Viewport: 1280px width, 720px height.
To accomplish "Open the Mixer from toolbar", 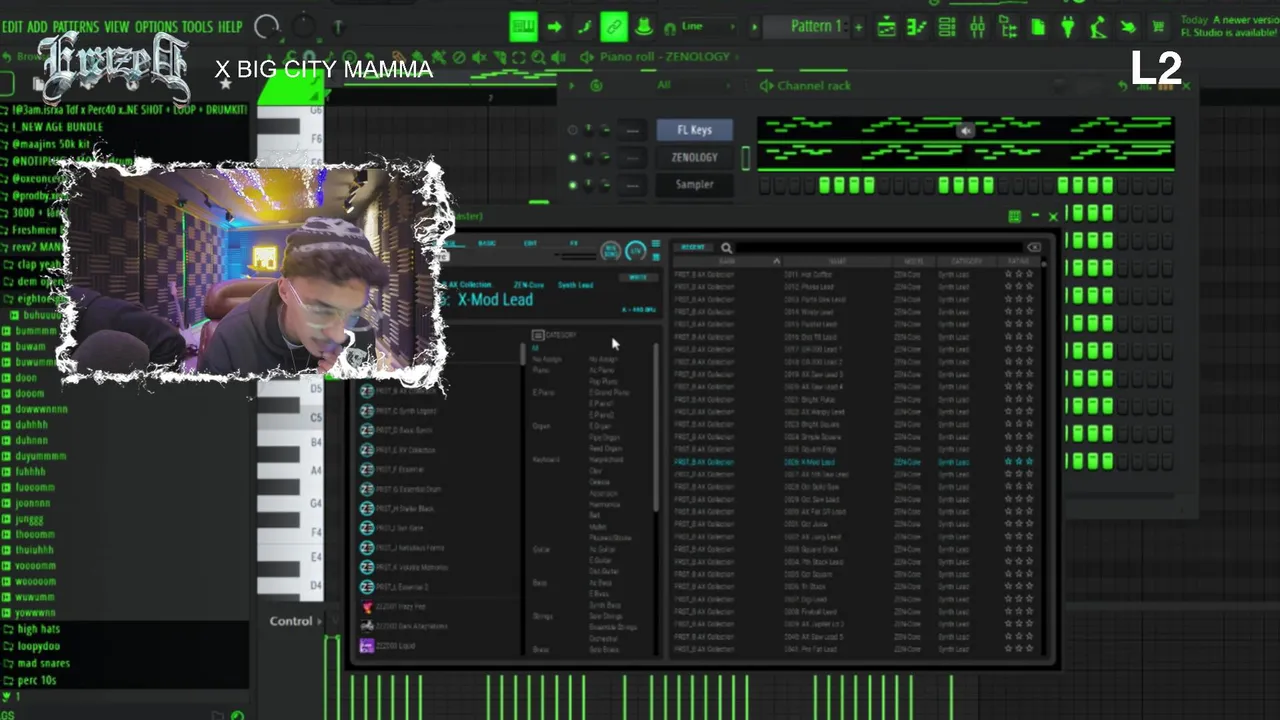I will (978, 28).
